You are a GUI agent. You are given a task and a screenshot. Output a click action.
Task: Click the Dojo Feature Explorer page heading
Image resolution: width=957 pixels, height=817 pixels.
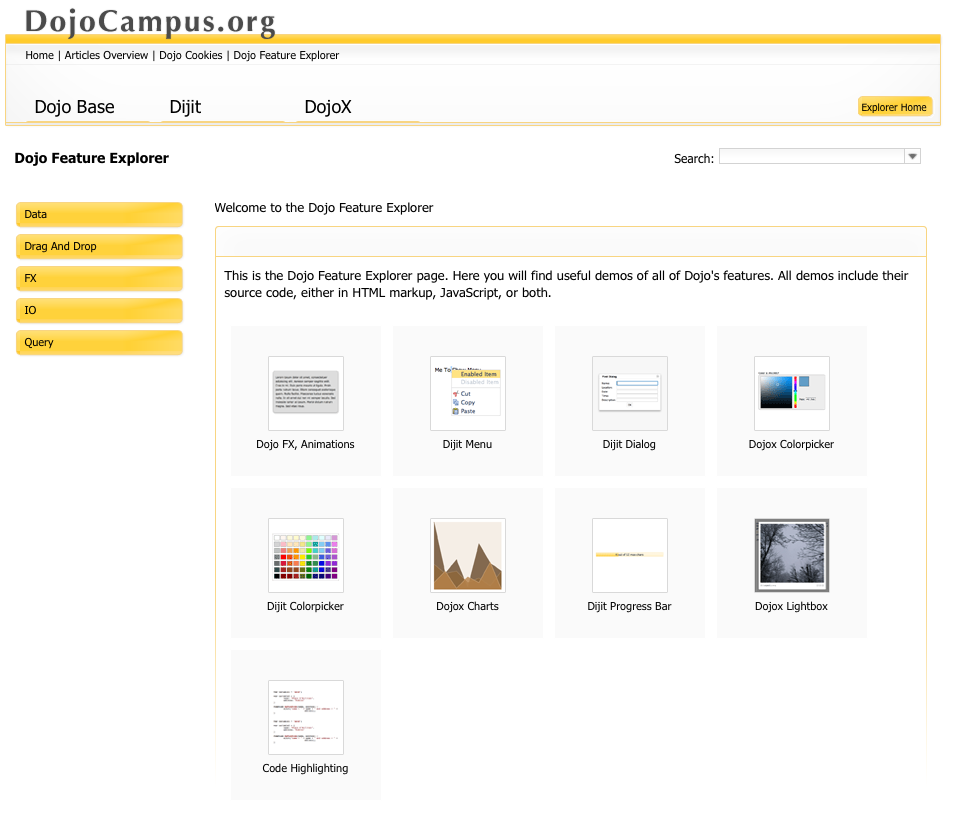coord(92,158)
